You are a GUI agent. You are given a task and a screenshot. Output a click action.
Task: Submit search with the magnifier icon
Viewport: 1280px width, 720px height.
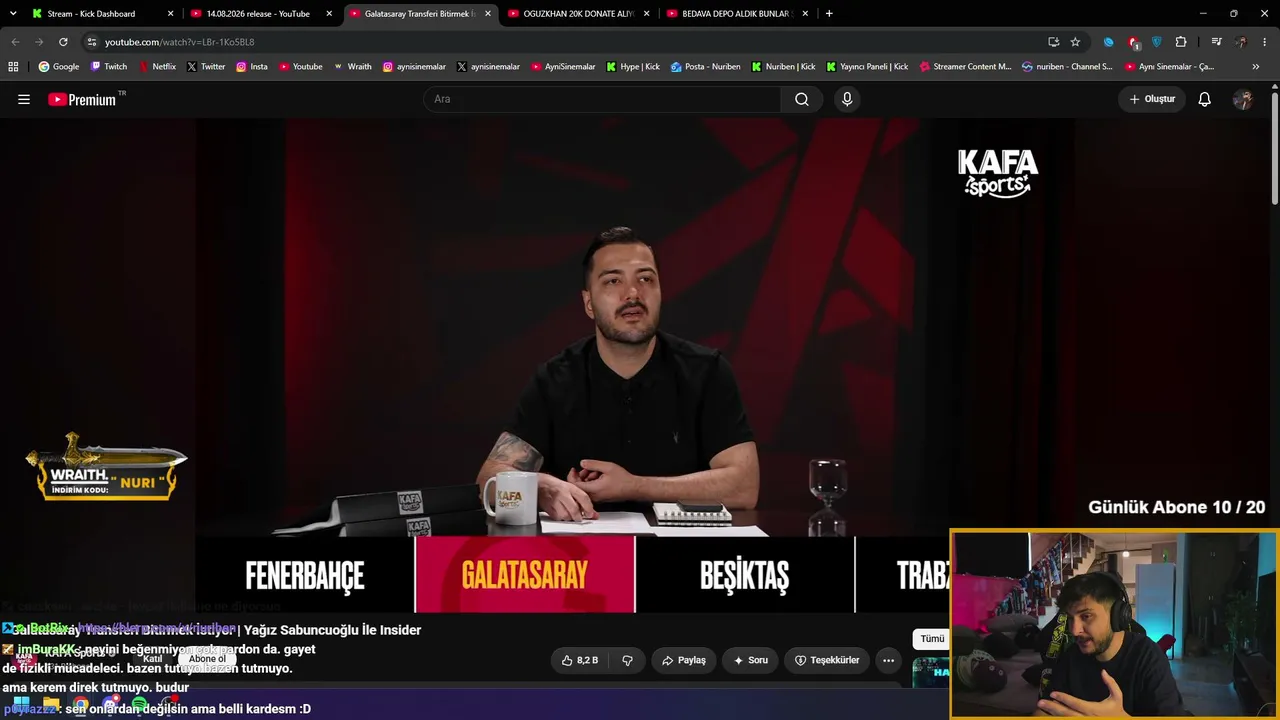click(x=802, y=99)
